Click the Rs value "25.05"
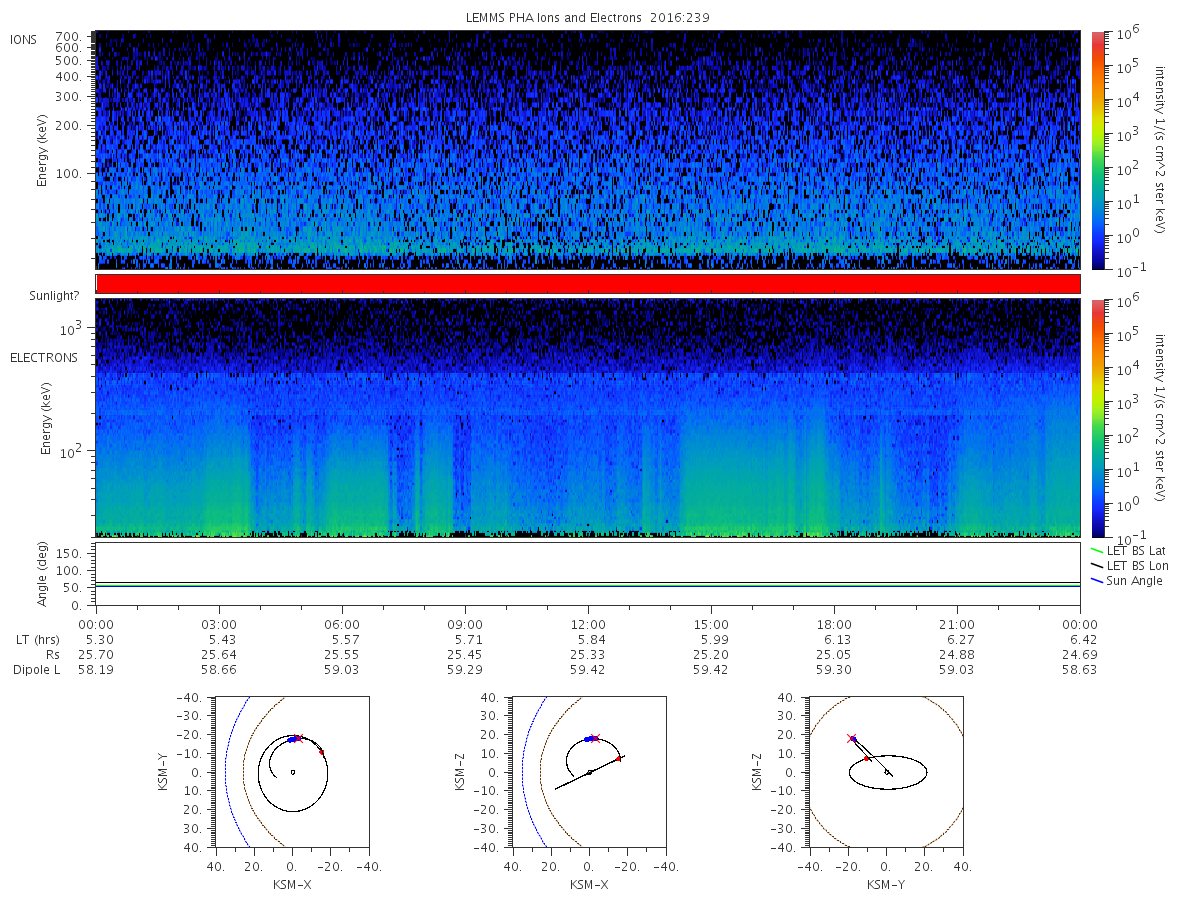This screenshot has width=1200, height=900. (834, 654)
